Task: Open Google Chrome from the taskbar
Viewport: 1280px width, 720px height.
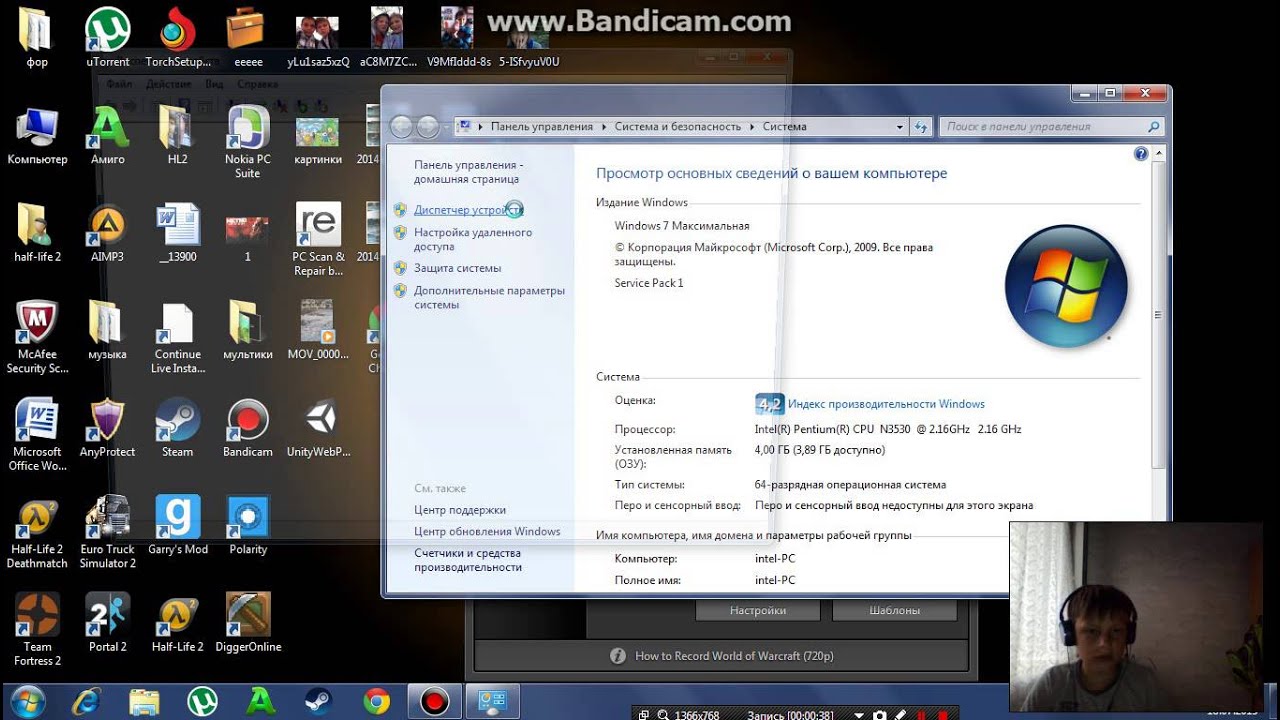Action: [x=377, y=701]
